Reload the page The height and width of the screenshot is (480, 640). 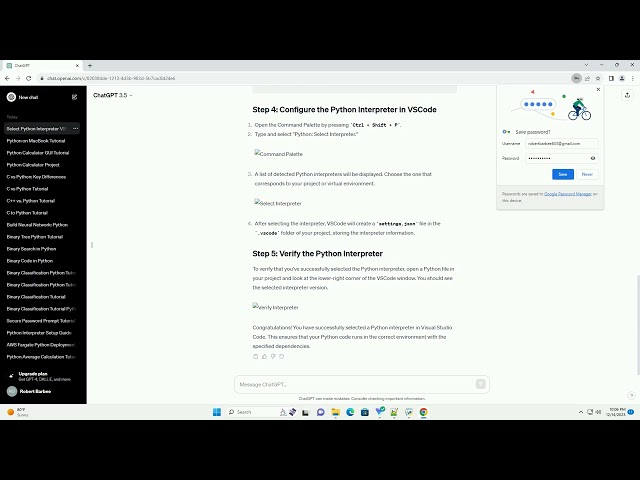pyautogui.click(x=29, y=78)
